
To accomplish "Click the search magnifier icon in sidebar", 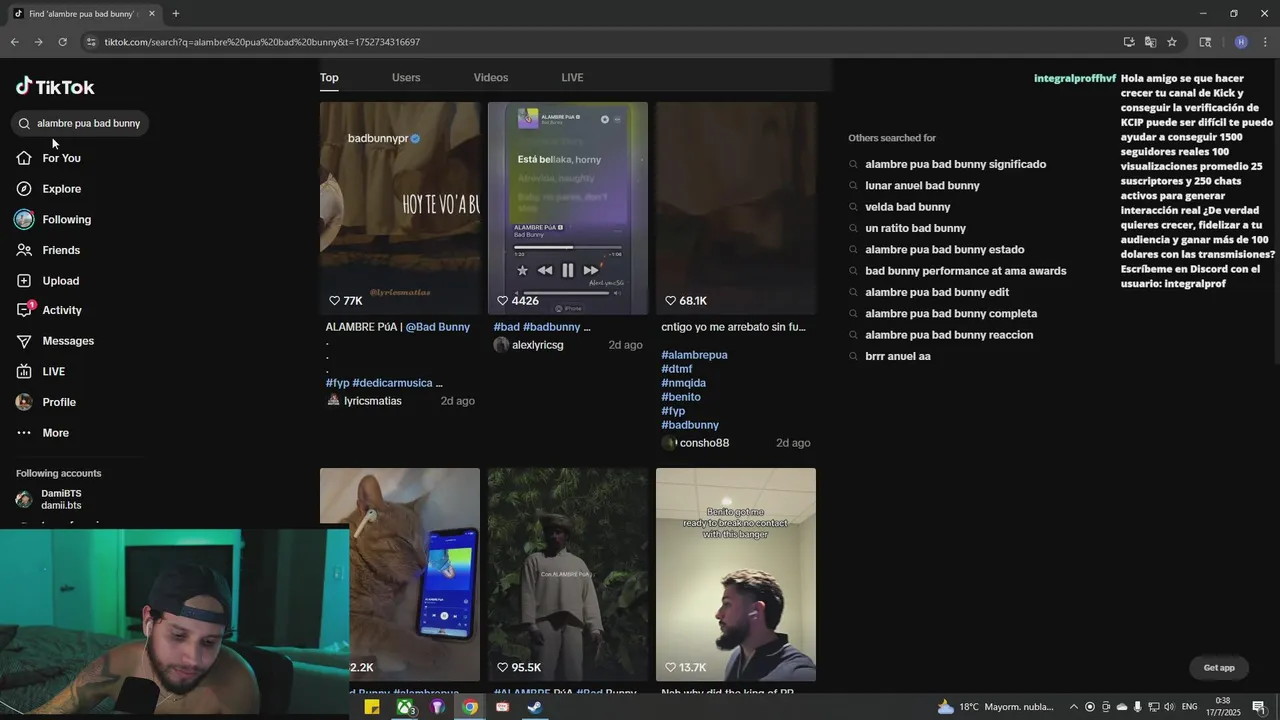I will 24,124.
